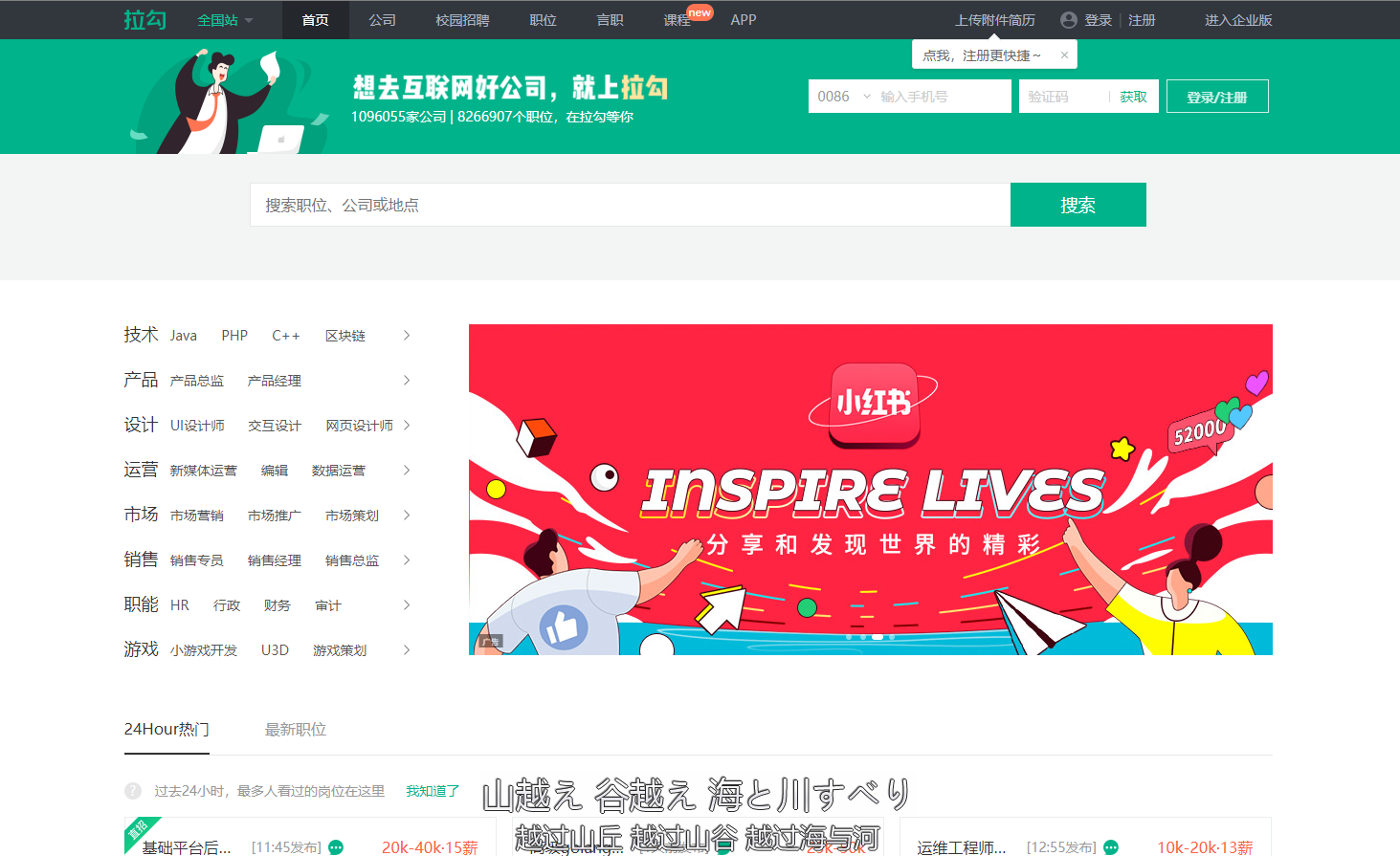Open the 市场推广 category link
This screenshot has width=1400, height=856.
click(x=275, y=516)
